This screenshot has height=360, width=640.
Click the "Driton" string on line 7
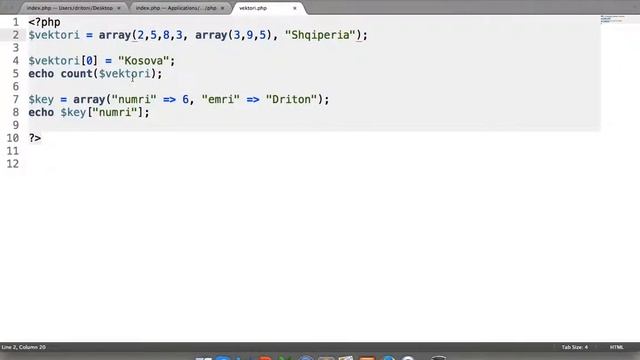click(291, 100)
